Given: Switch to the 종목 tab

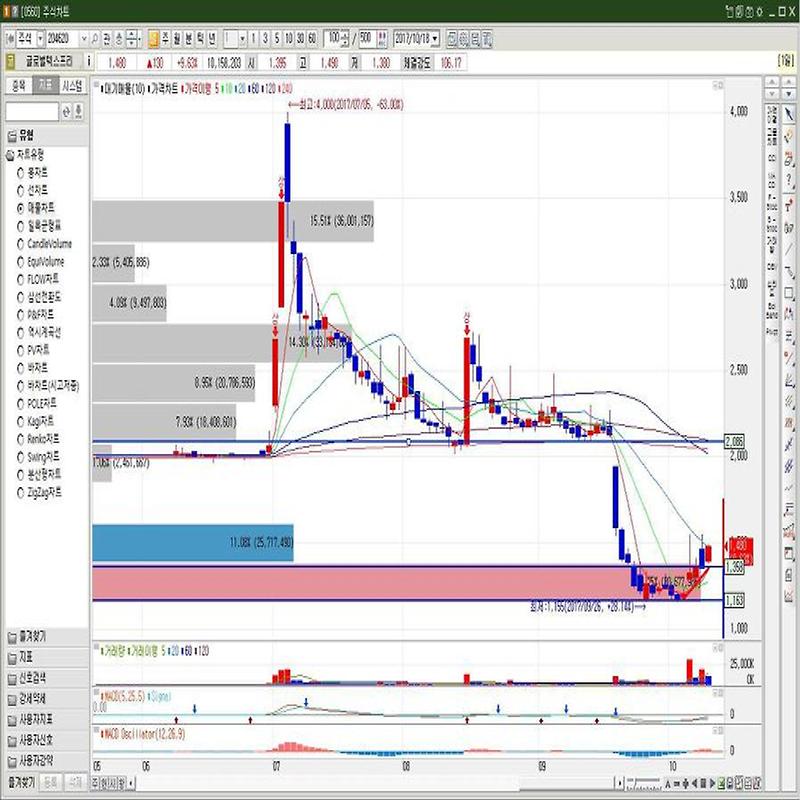Looking at the screenshot, I should (x=19, y=86).
